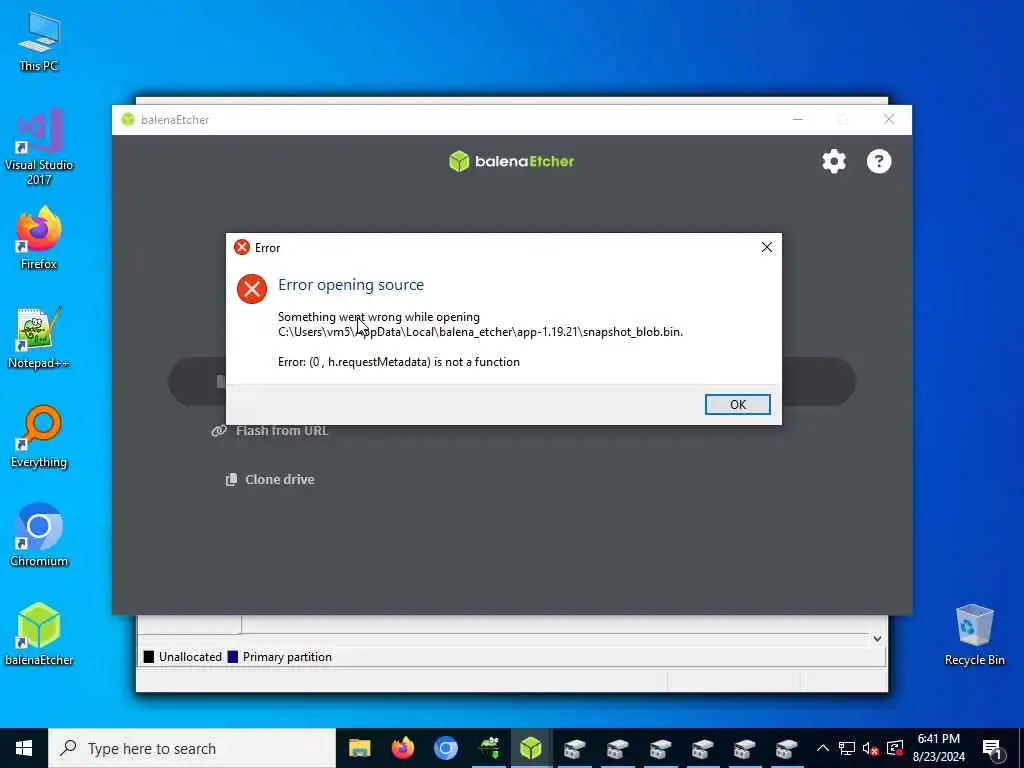Choose Flash from URL option
The image size is (1024, 768).
tap(270, 430)
